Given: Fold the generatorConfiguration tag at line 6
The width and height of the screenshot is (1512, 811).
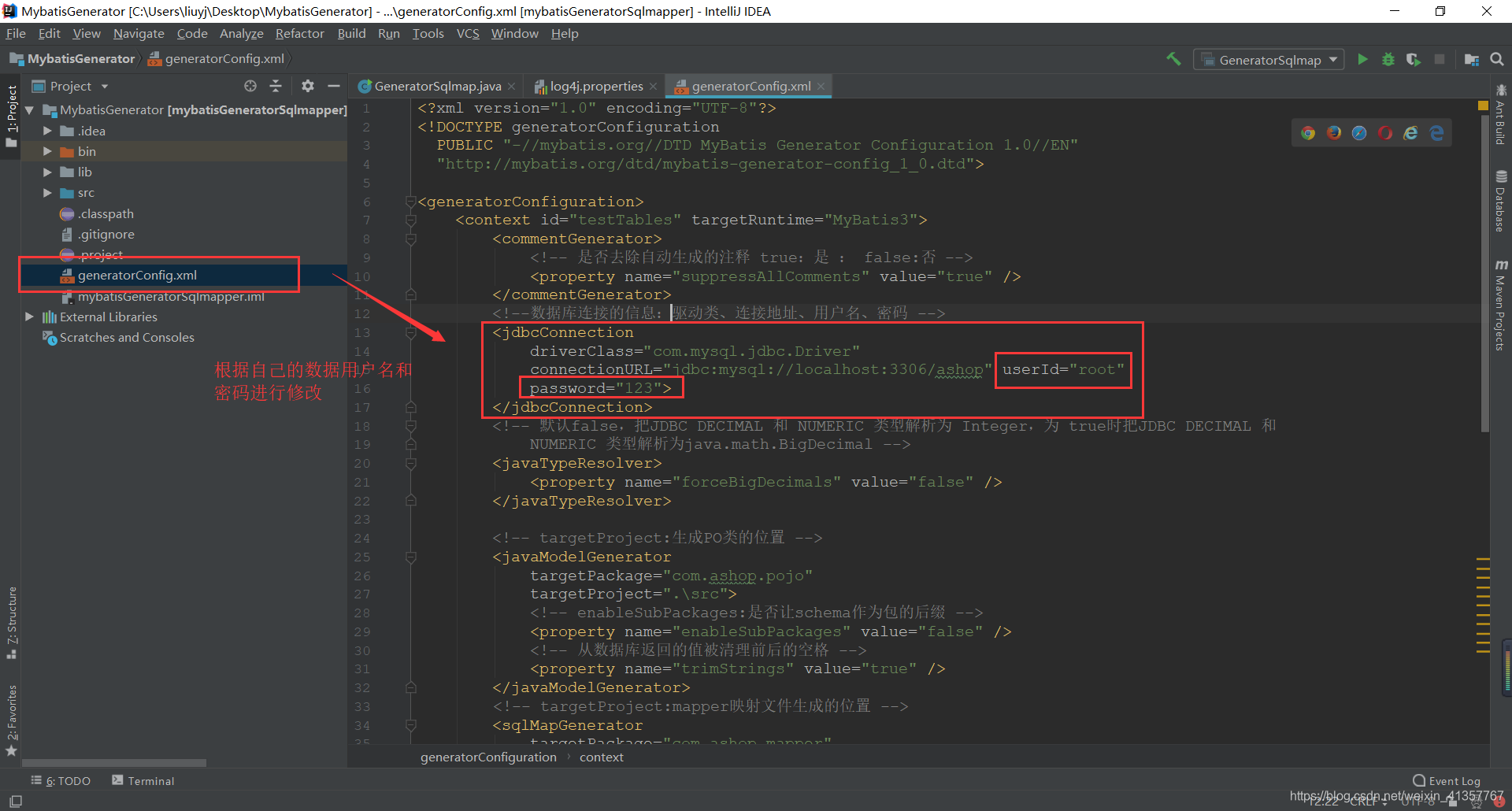Looking at the screenshot, I should pos(410,202).
